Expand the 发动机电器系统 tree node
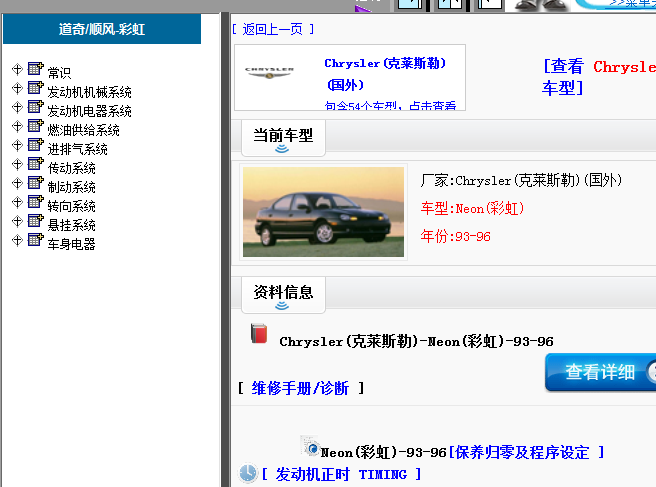Viewport: 656px width, 487px height. click(17, 107)
